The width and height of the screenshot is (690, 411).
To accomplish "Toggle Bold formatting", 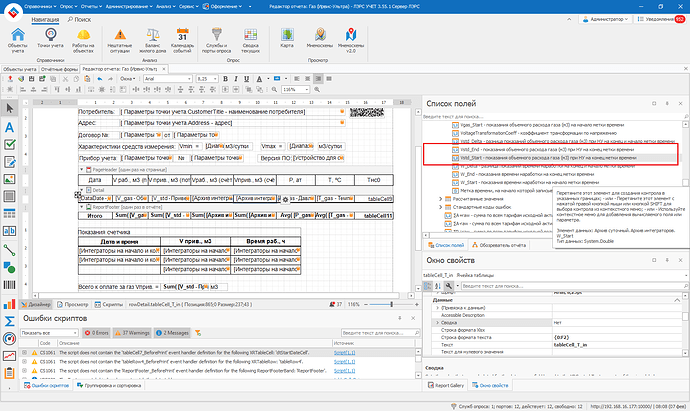I will pos(225,79).
